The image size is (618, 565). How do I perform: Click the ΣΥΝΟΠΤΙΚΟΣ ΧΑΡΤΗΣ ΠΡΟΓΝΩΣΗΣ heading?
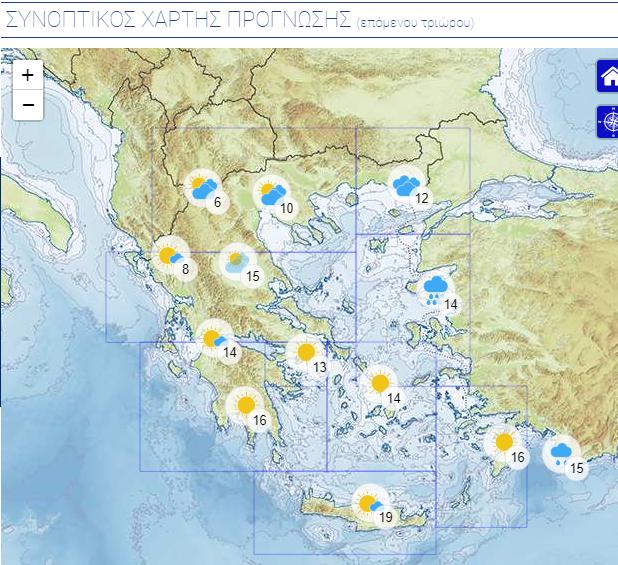179,20
